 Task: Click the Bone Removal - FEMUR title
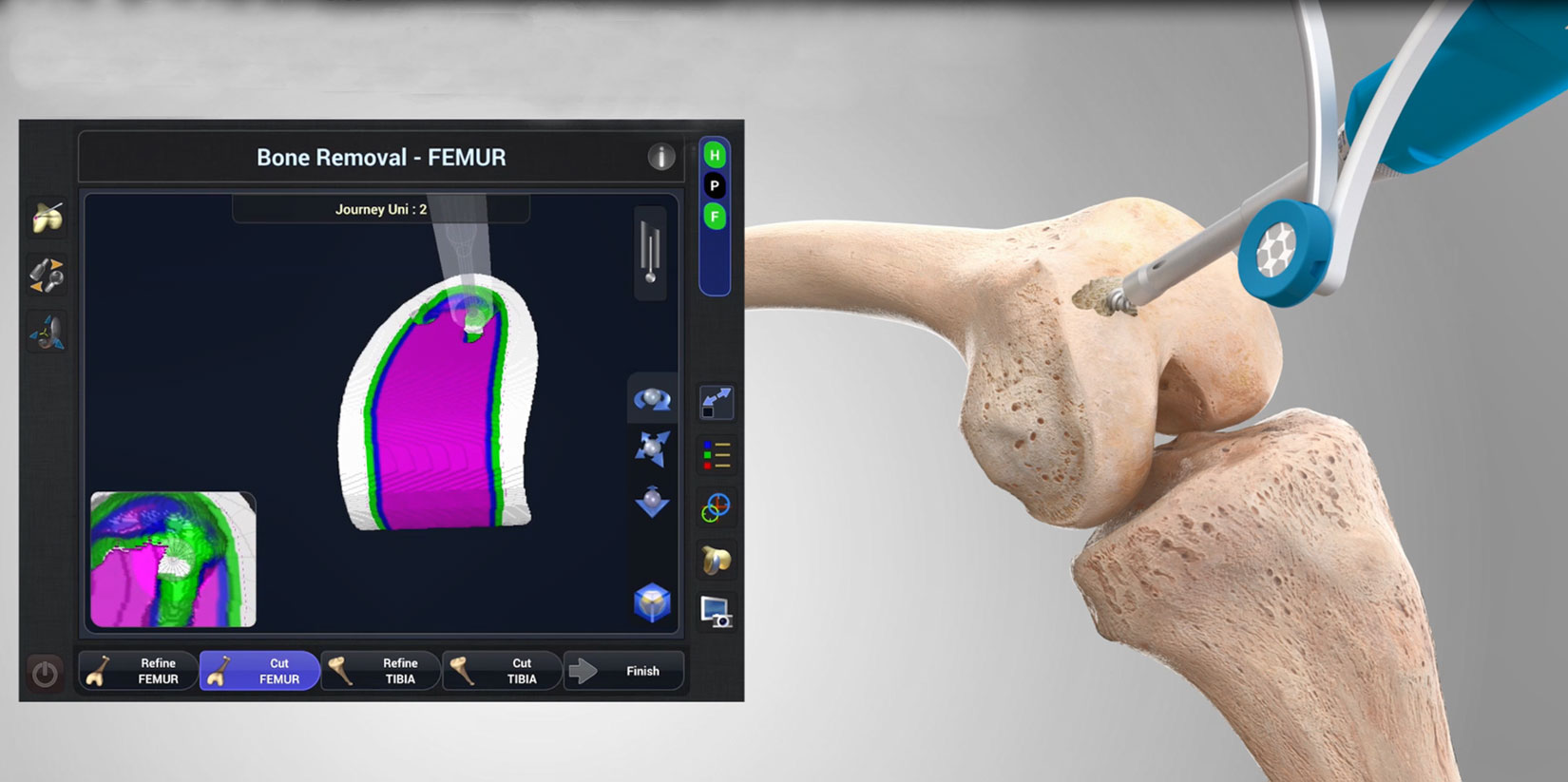pyautogui.click(x=381, y=158)
